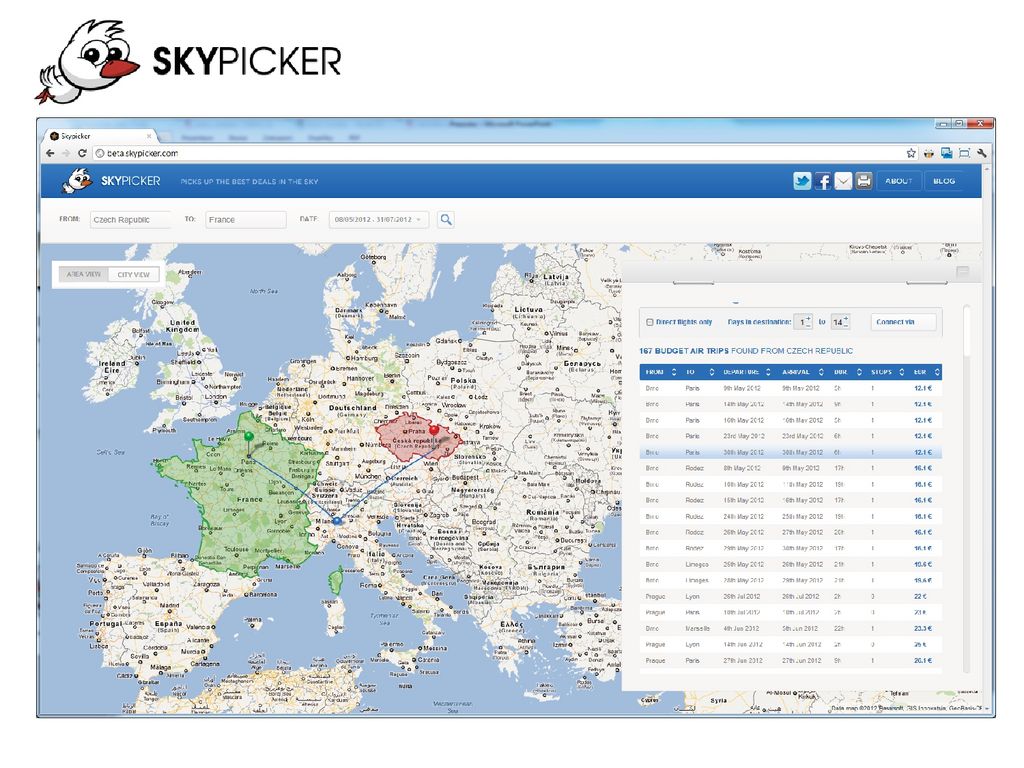Select the Brno–Limoges 25th May 2012 trip
The image size is (1024, 768).
791,564
